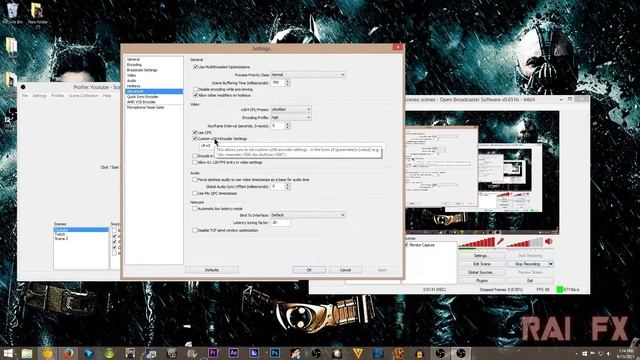Click the Latency tuning factor input field
640x360 pixels.
pos(280,223)
